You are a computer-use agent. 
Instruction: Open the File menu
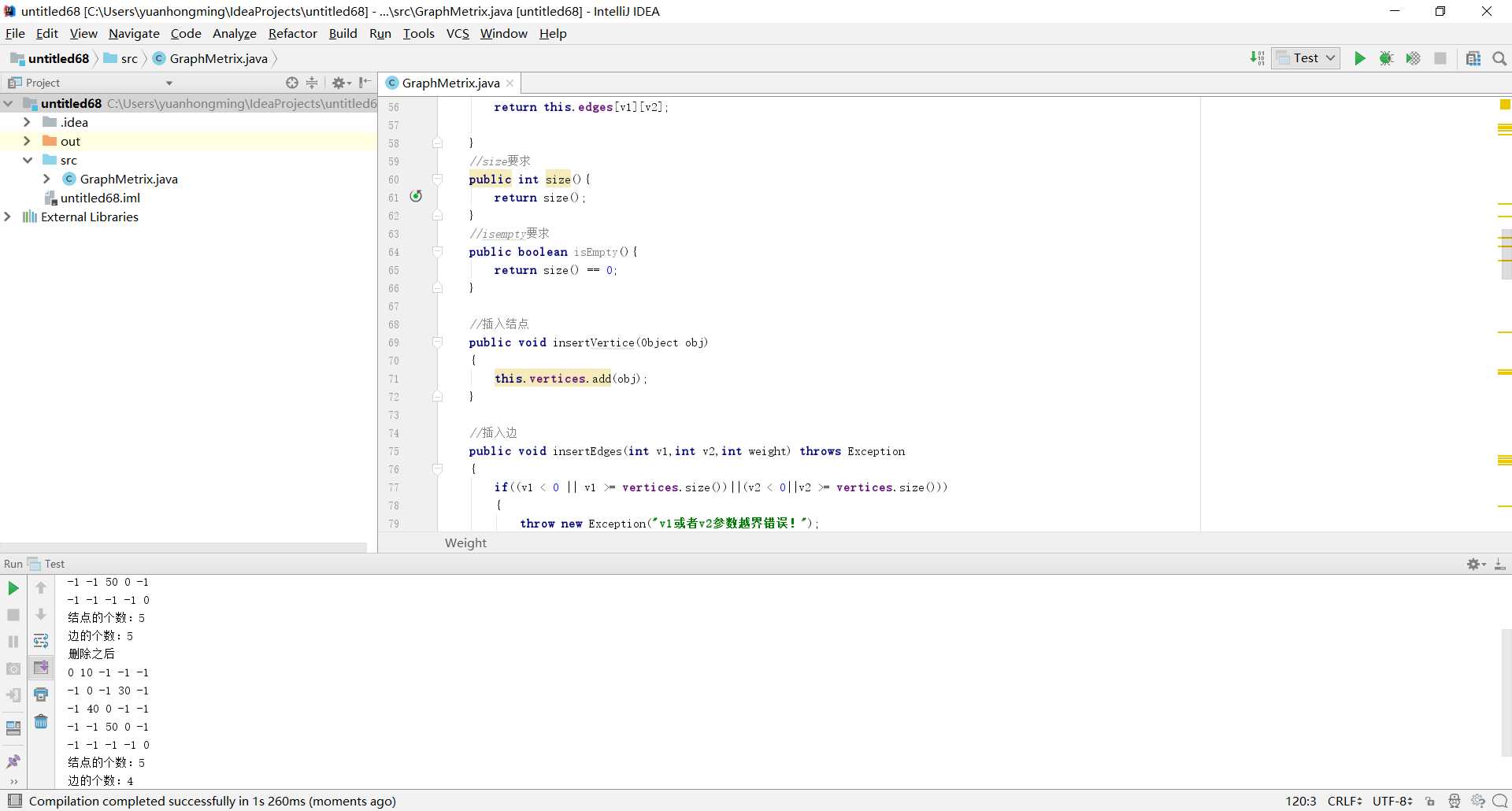tap(15, 33)
